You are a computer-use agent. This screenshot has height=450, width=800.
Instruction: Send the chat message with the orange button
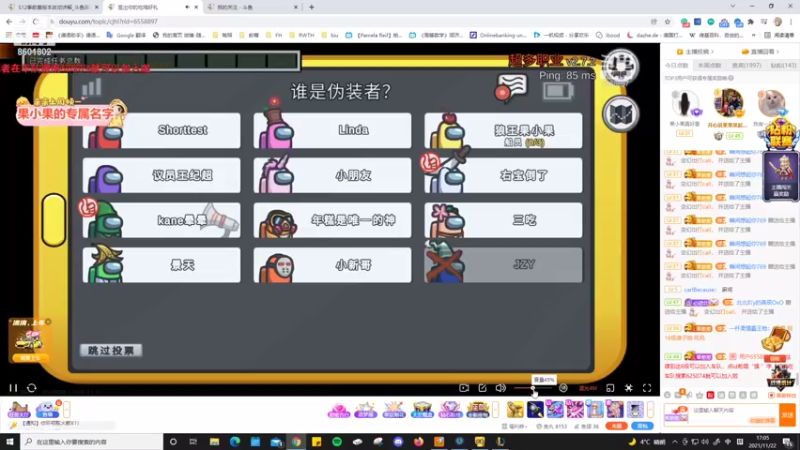(x=787, y=415)
